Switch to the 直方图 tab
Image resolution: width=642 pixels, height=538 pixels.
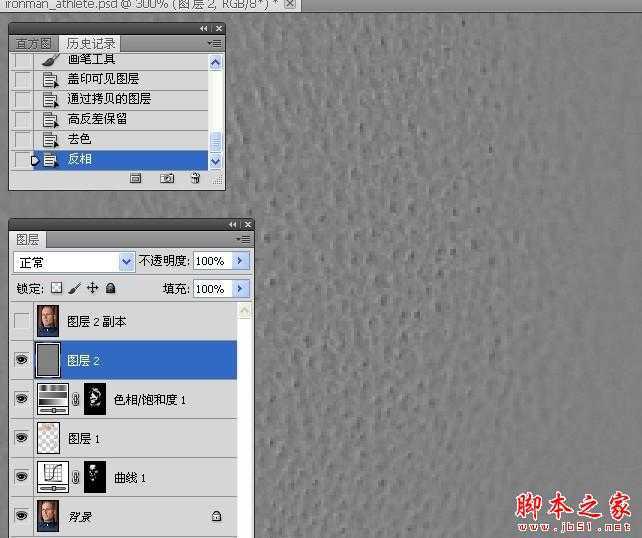34,43
